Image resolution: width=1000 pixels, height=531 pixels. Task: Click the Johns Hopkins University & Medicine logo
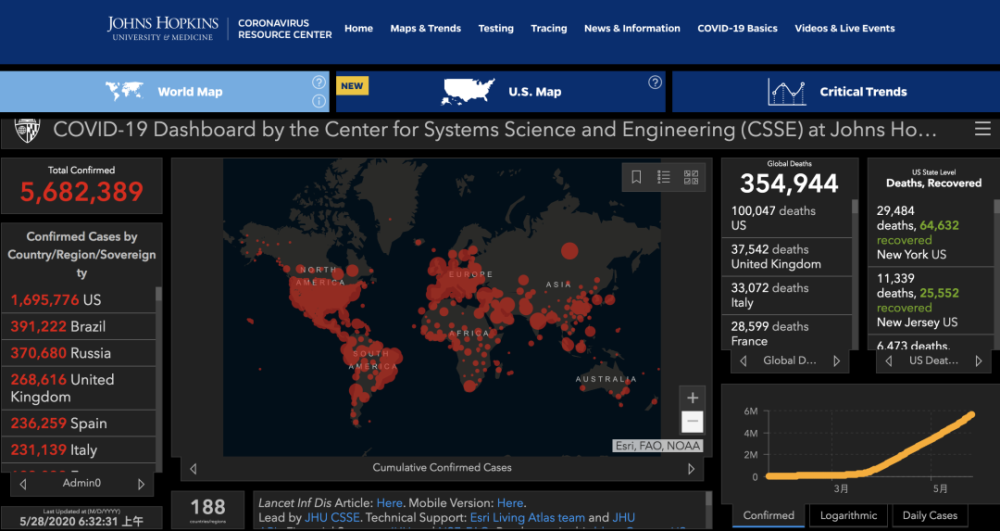[x=163, y=29]
